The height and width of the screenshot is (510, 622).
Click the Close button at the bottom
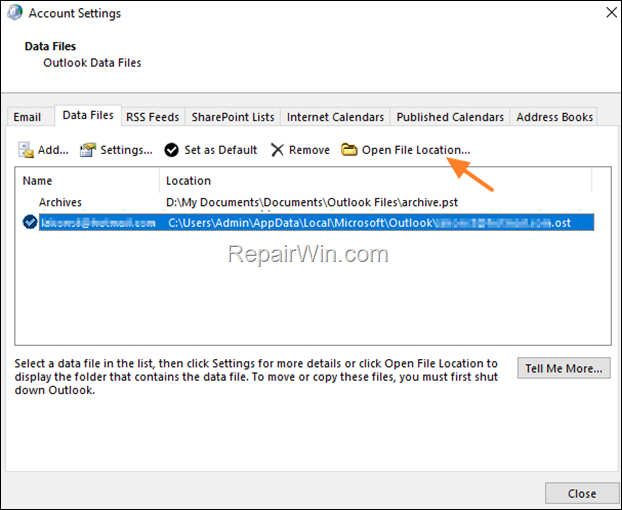(x=582, y=493)
